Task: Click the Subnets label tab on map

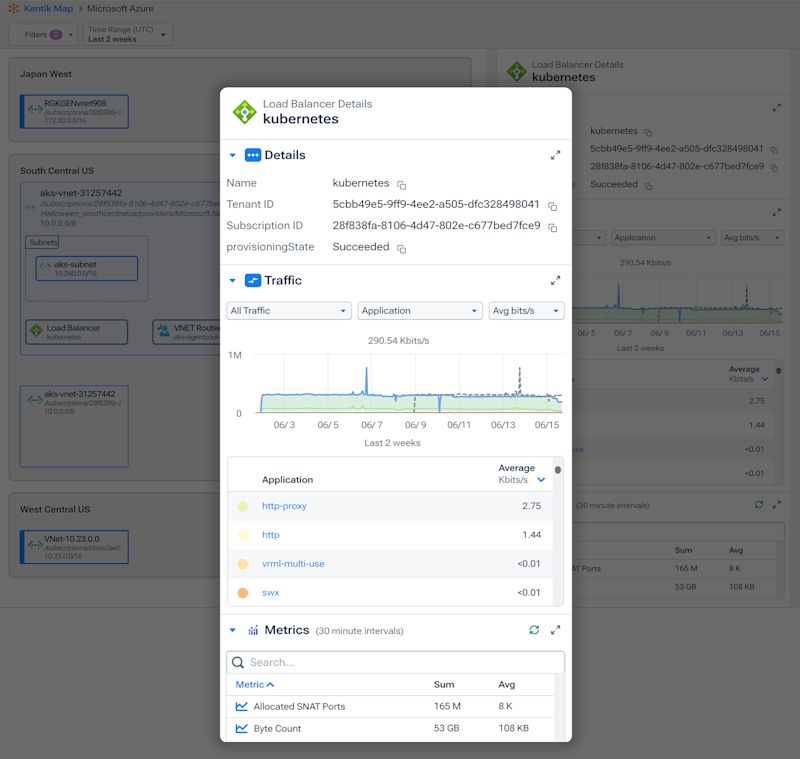Action: (x=42, y=242)
